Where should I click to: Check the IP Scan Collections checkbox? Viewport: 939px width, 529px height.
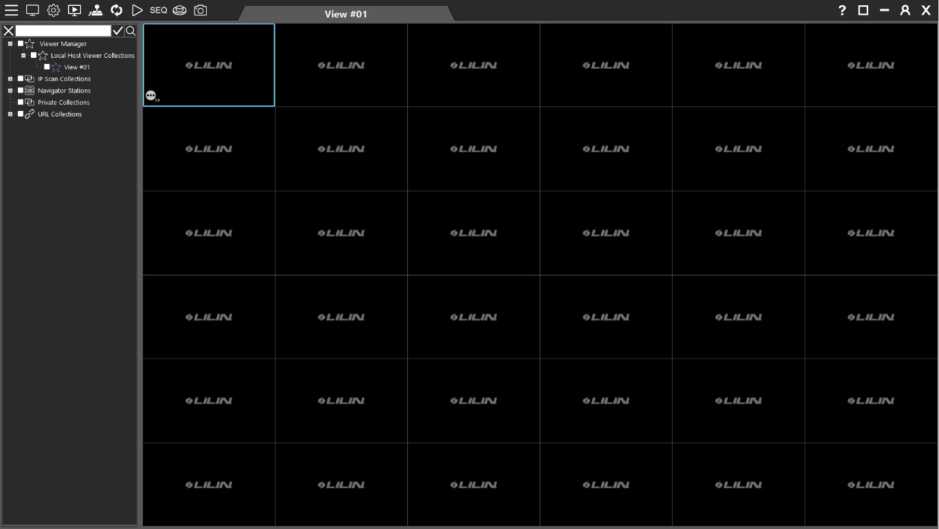(x=20, y=79)
